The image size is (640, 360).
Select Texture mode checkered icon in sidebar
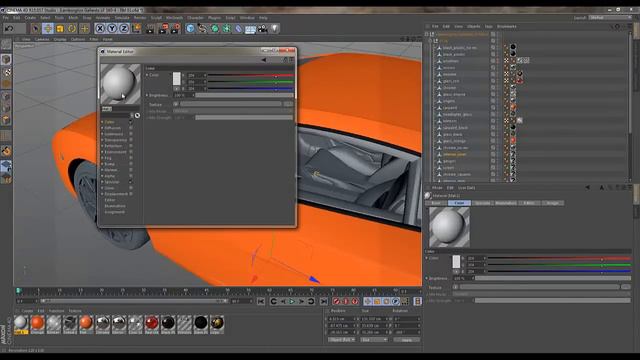click(x=6, y=72)
